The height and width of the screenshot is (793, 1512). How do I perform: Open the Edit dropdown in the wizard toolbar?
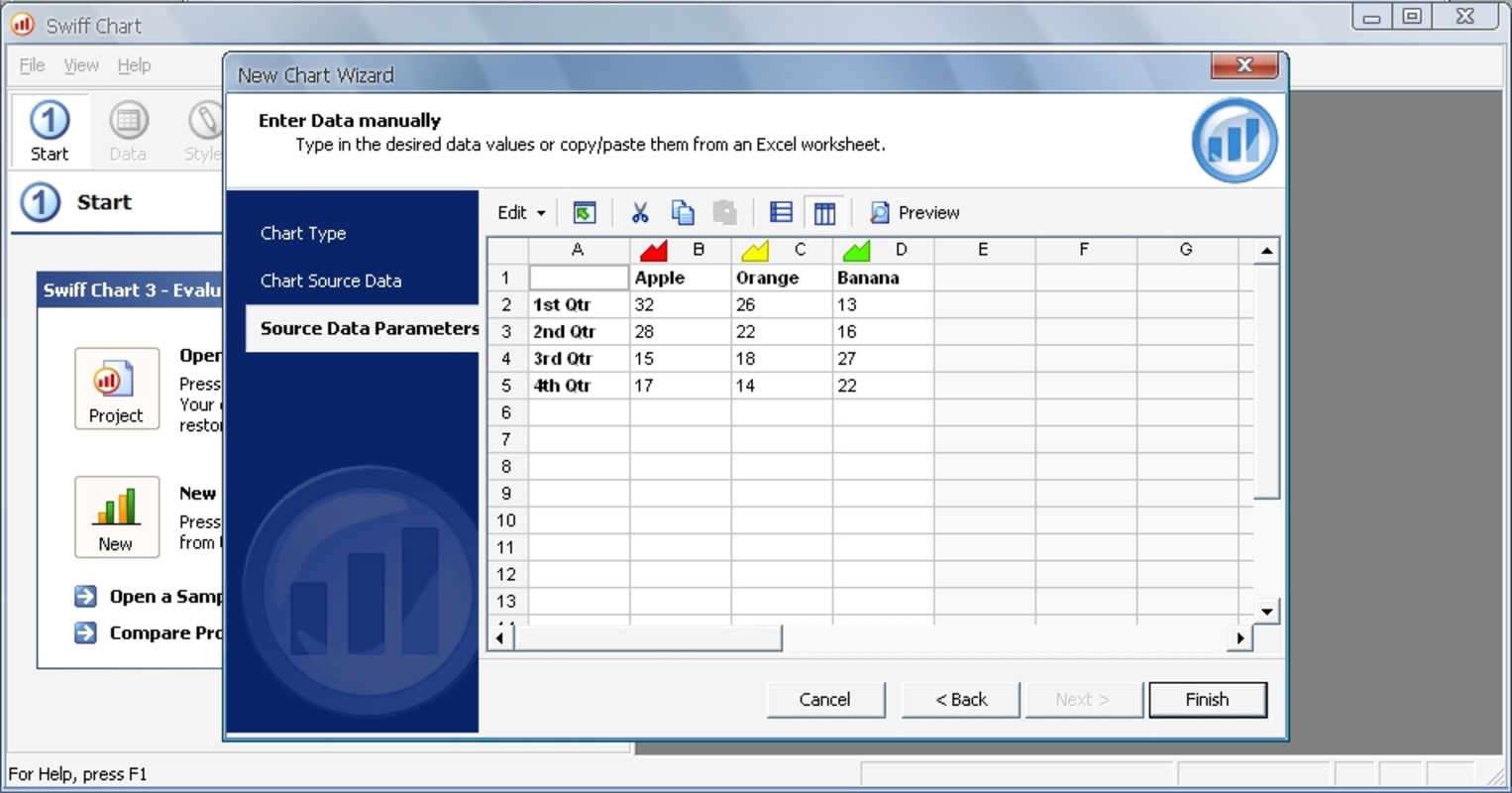(x=521, y=212)
